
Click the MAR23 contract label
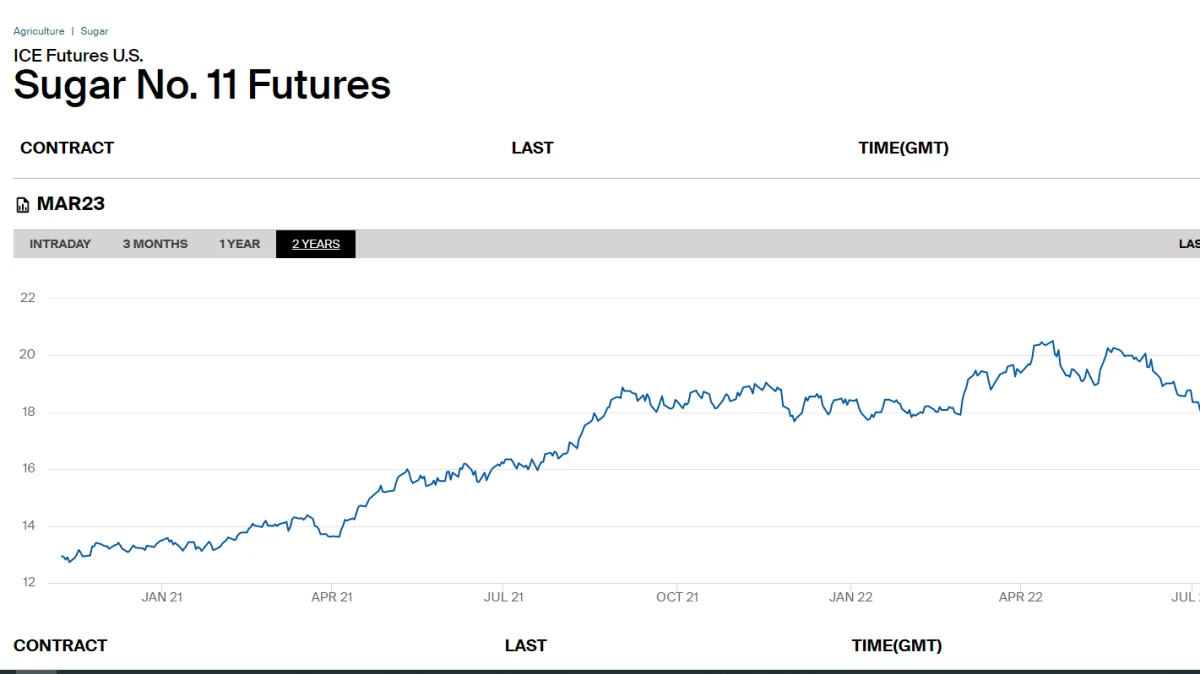(71, 204)
